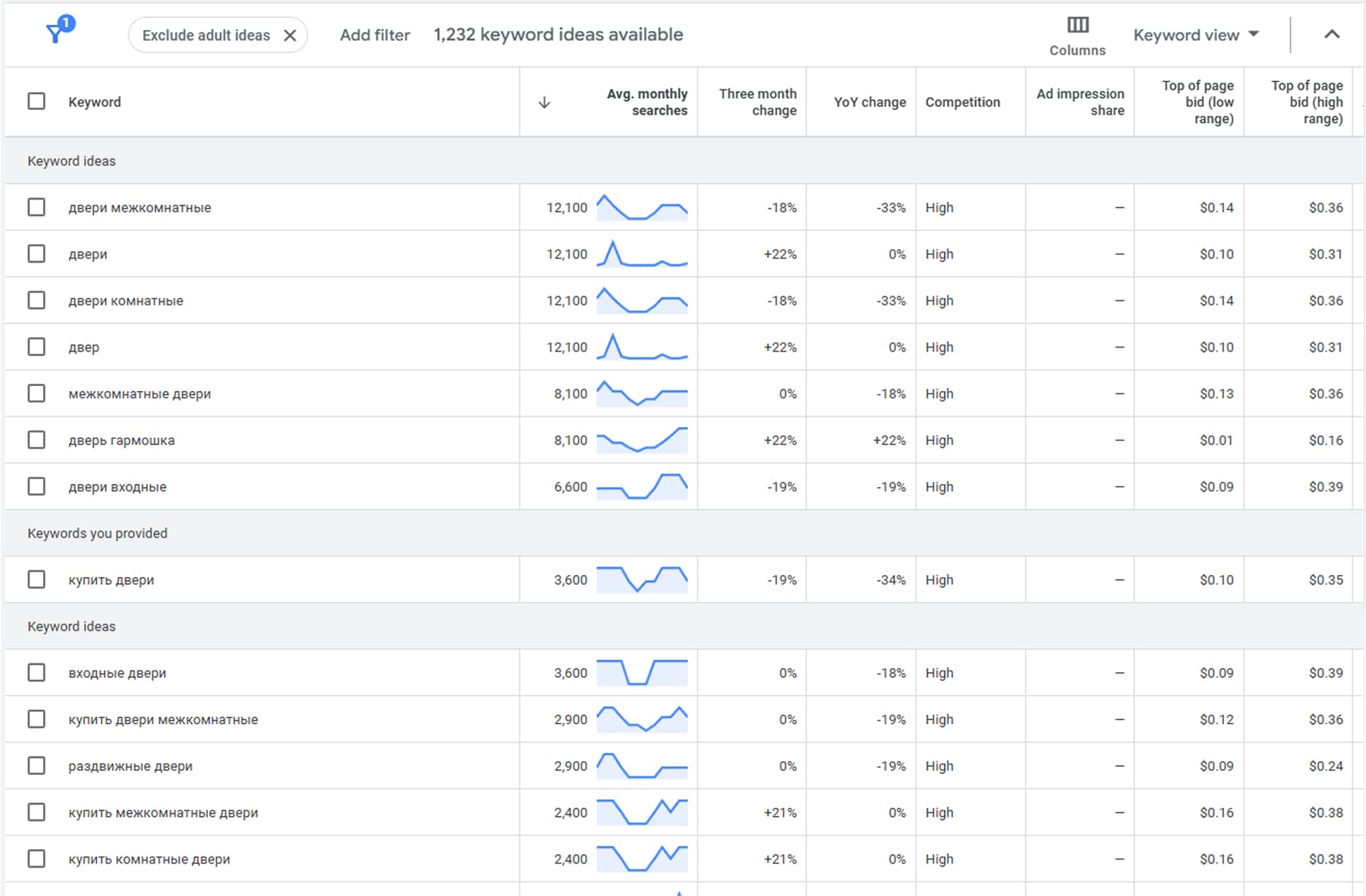Click Add filter
This screenshot has width=1366, height=896.
click(x=375, y=35)
